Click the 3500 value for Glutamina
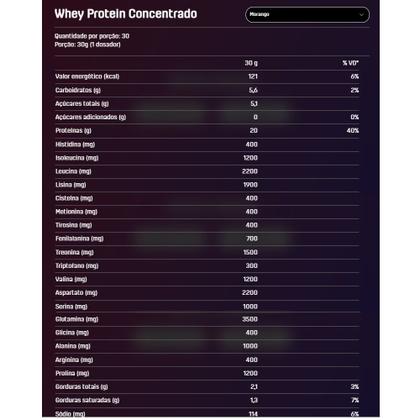This screenshot has height=420, width=420. (x=250, y=319)
